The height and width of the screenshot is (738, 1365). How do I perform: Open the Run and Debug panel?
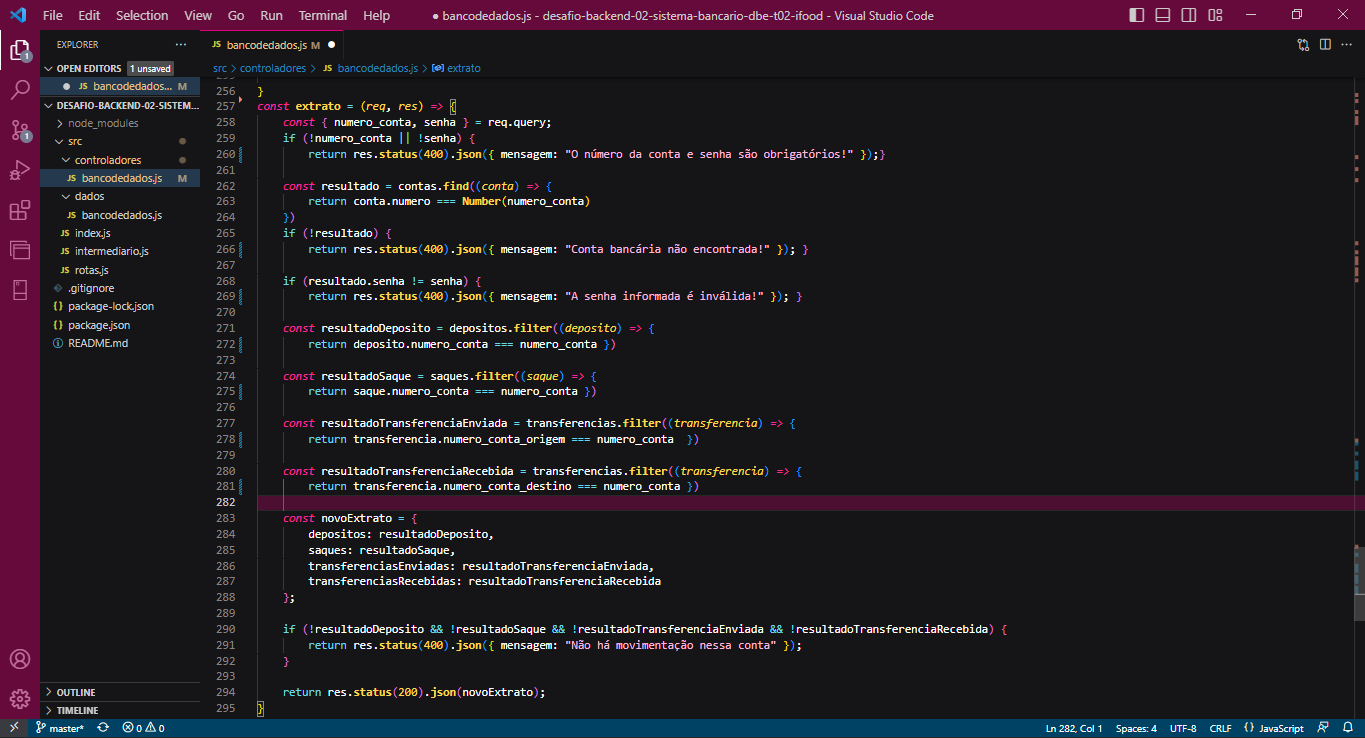20,169
